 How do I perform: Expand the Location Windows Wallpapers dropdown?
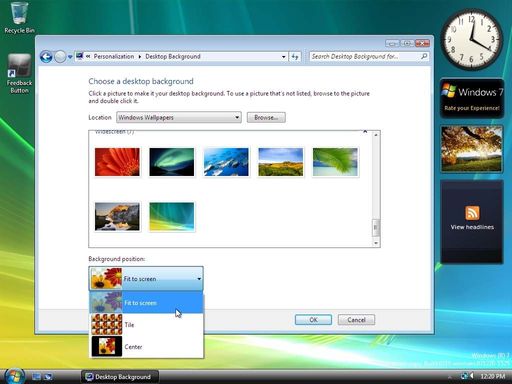[x=179, y=117]
